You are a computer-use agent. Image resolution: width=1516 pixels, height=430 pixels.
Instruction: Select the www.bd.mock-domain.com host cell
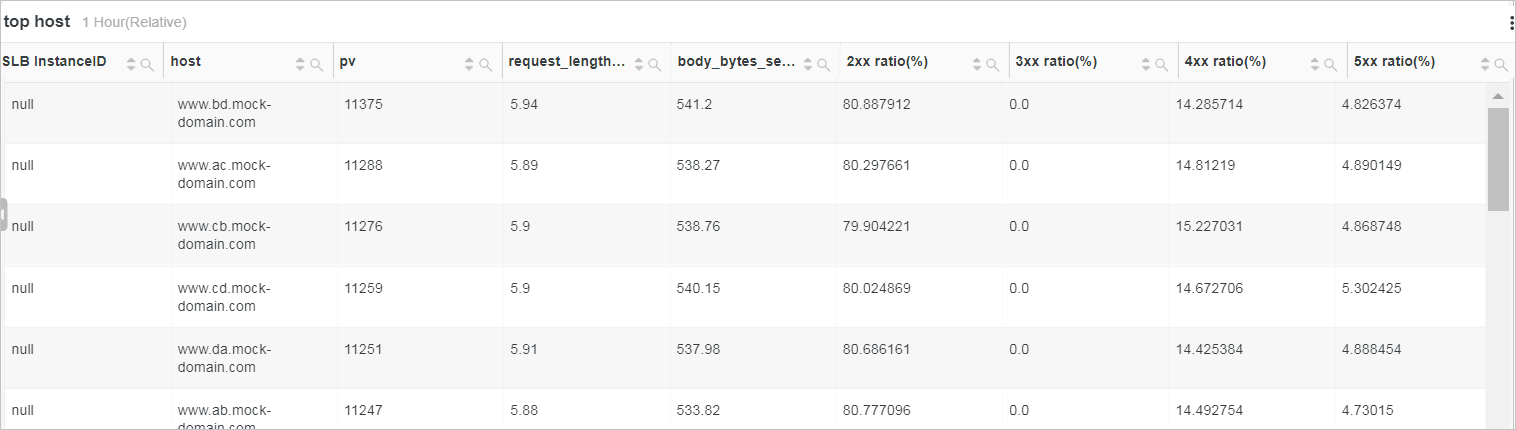(224, 113)
